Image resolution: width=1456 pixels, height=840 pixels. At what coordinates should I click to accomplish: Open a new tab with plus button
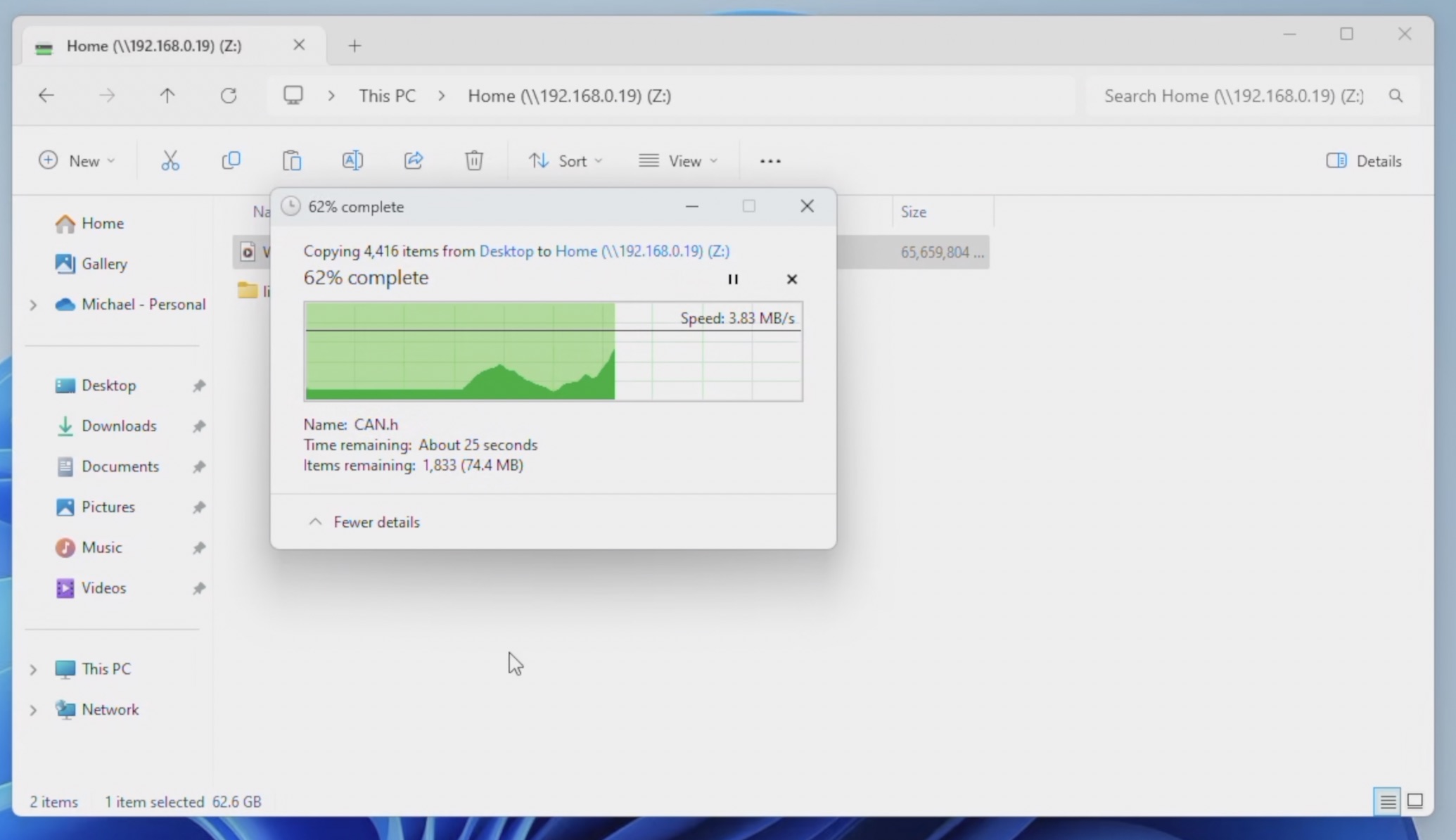click(x=355, y=46)
